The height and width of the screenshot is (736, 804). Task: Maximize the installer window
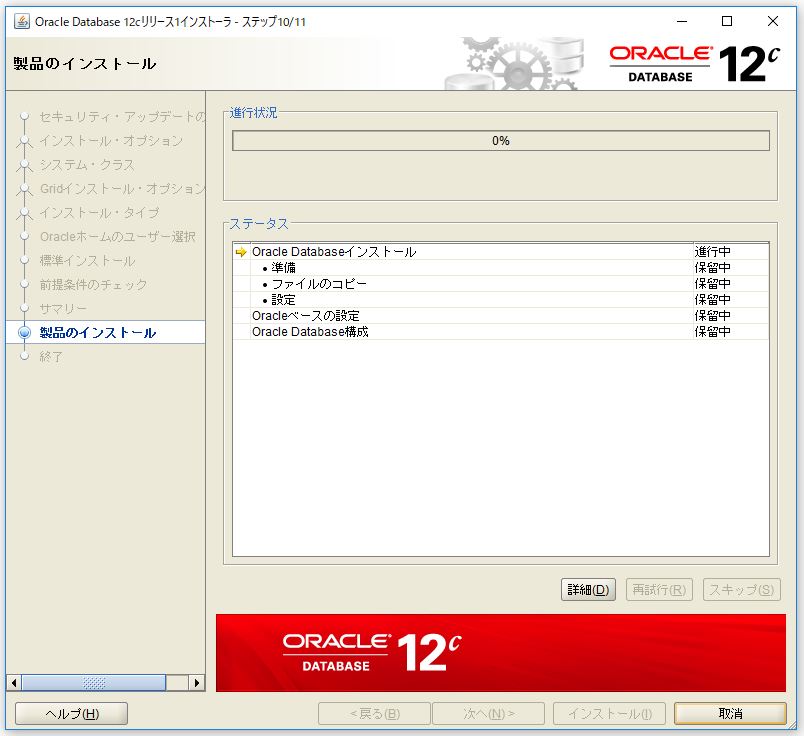click(x=727, y=22)
